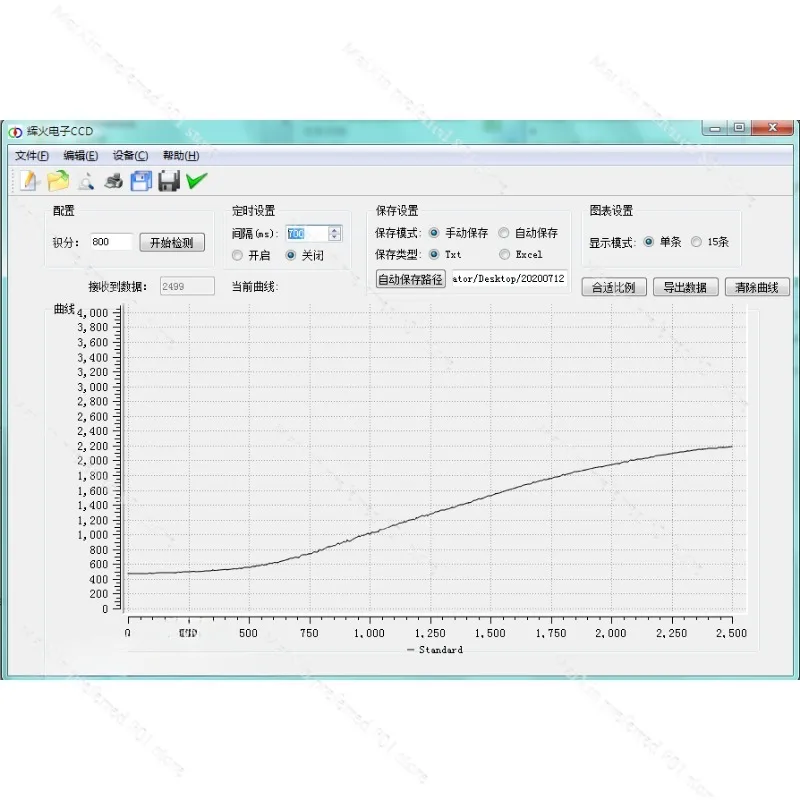Image resolution: width=800 pixels, height=800 pixels.
Task: Open the 文件(F) menu
Action: pyautogui.click(x=32, y=156)
